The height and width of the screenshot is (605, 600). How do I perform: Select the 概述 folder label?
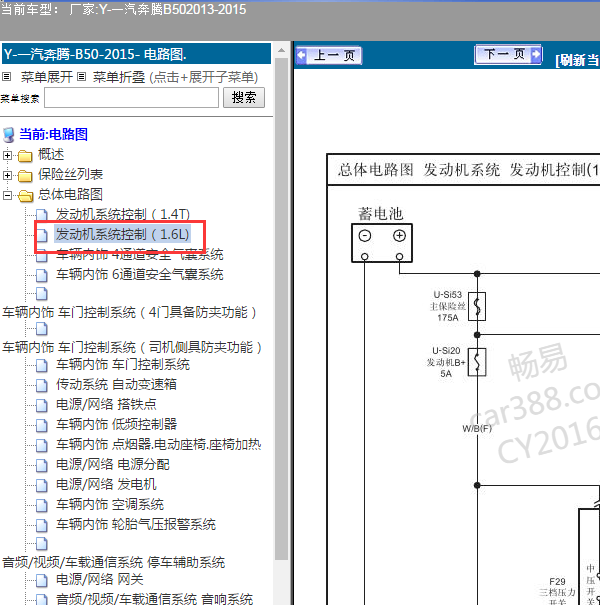tap(51, 155)
